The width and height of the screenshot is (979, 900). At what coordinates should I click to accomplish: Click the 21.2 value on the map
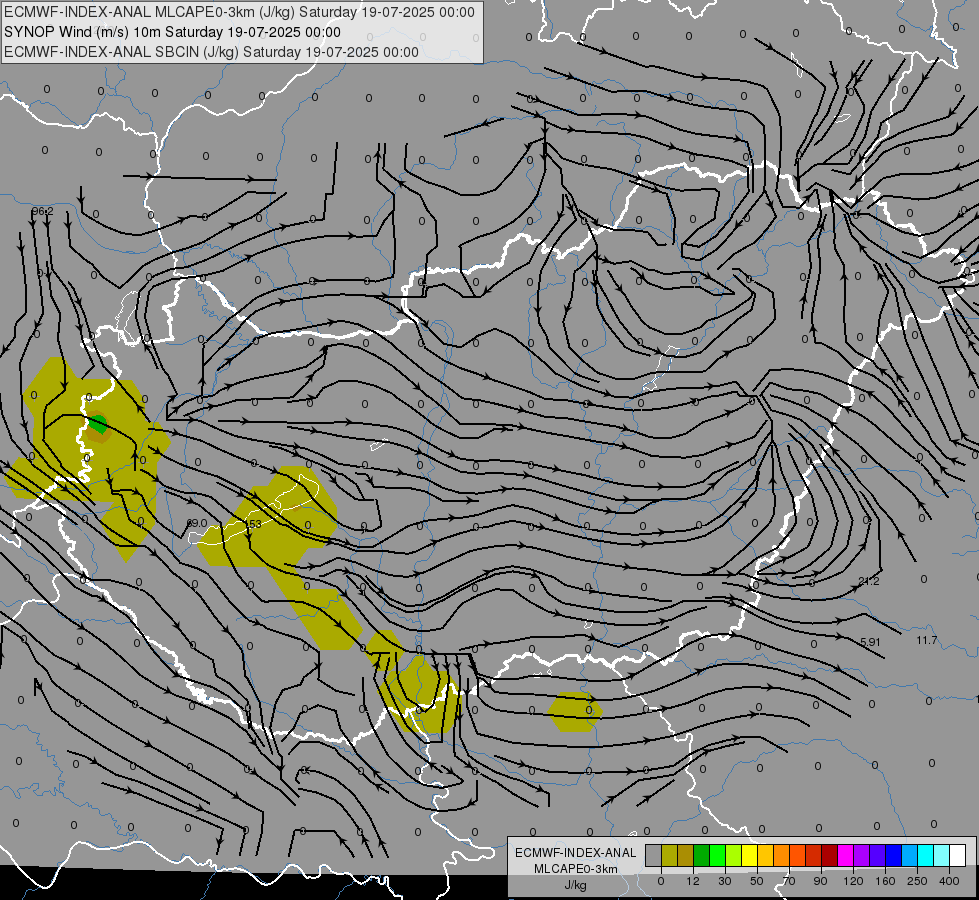[x=868, y=581]
